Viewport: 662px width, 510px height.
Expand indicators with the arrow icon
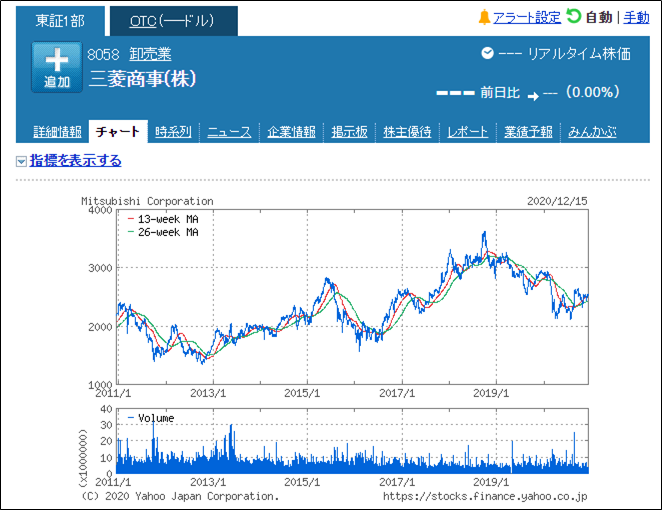tap(21, 161)
